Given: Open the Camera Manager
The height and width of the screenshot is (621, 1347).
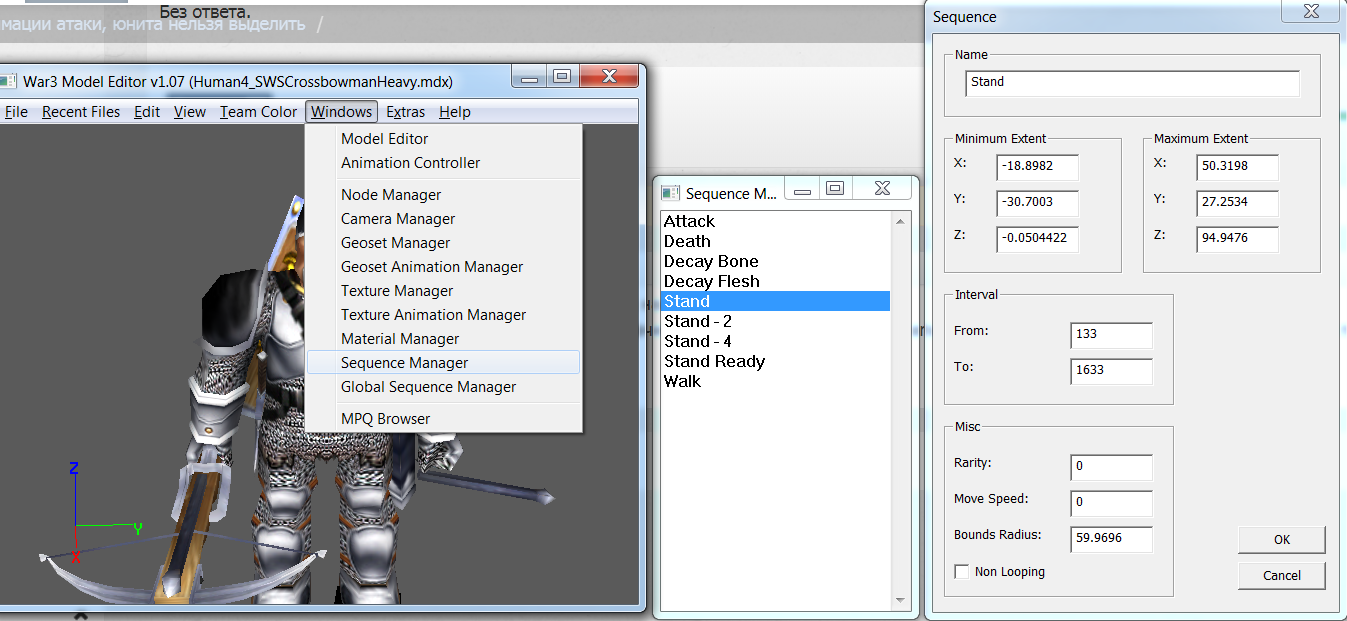Looking at the screenshot, I should 444,219.
